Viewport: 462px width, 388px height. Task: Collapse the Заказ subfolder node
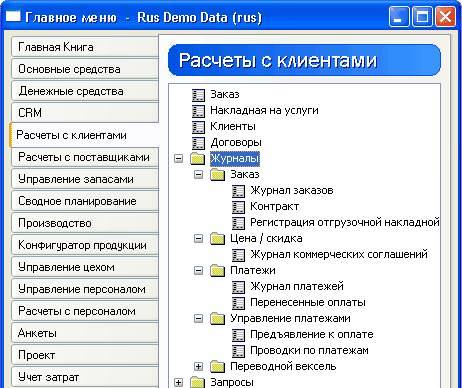(x=199, y=174)
